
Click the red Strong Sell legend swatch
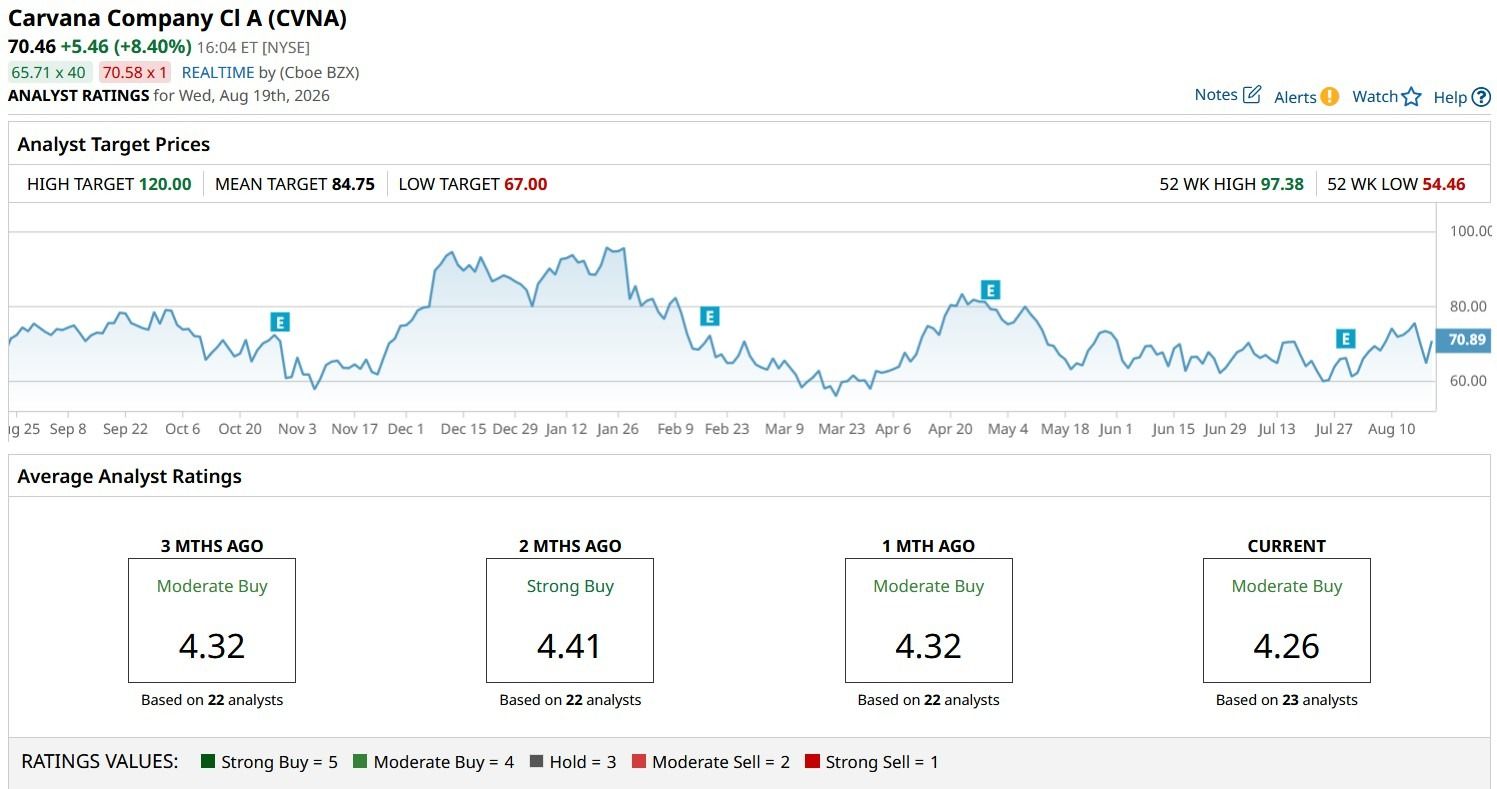[812, 762]
